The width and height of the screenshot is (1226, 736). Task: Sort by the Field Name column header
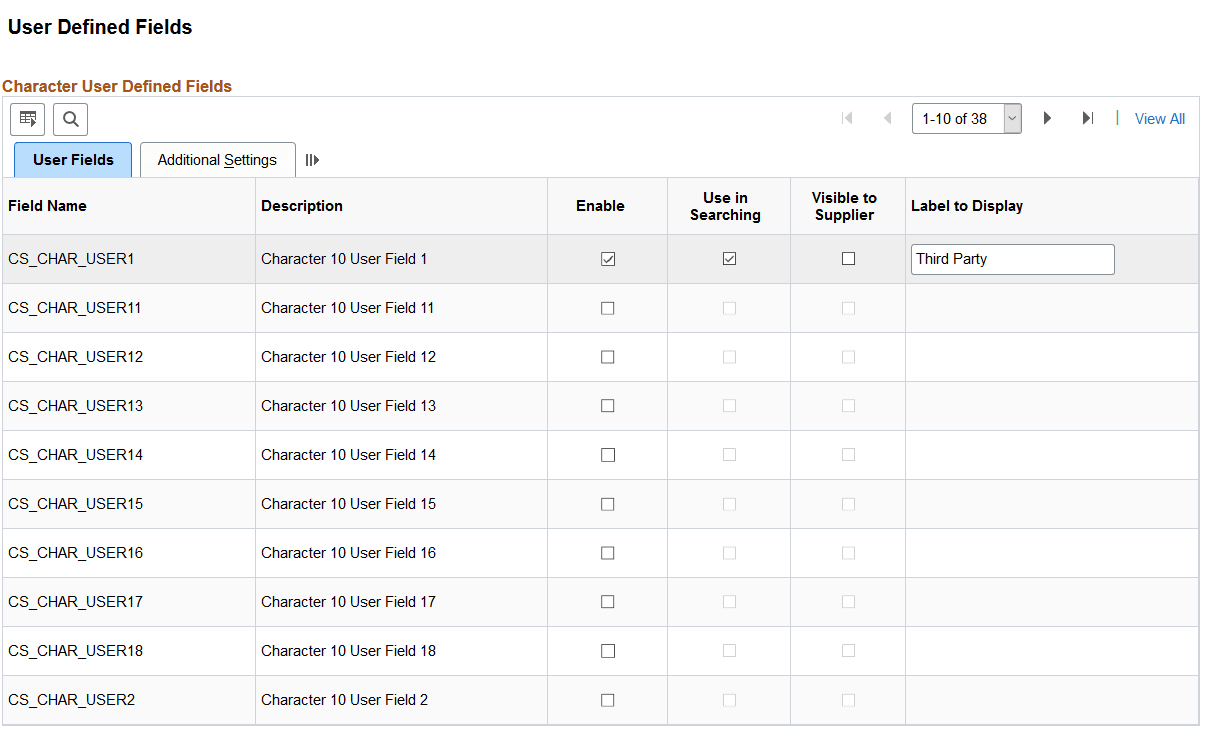pyautogui.click(x=47, y=205)
